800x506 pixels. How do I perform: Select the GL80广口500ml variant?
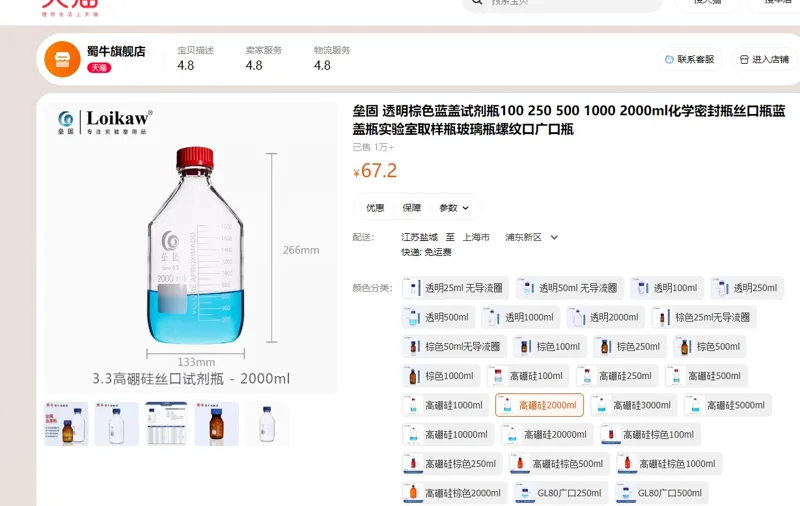coord(661,493)
